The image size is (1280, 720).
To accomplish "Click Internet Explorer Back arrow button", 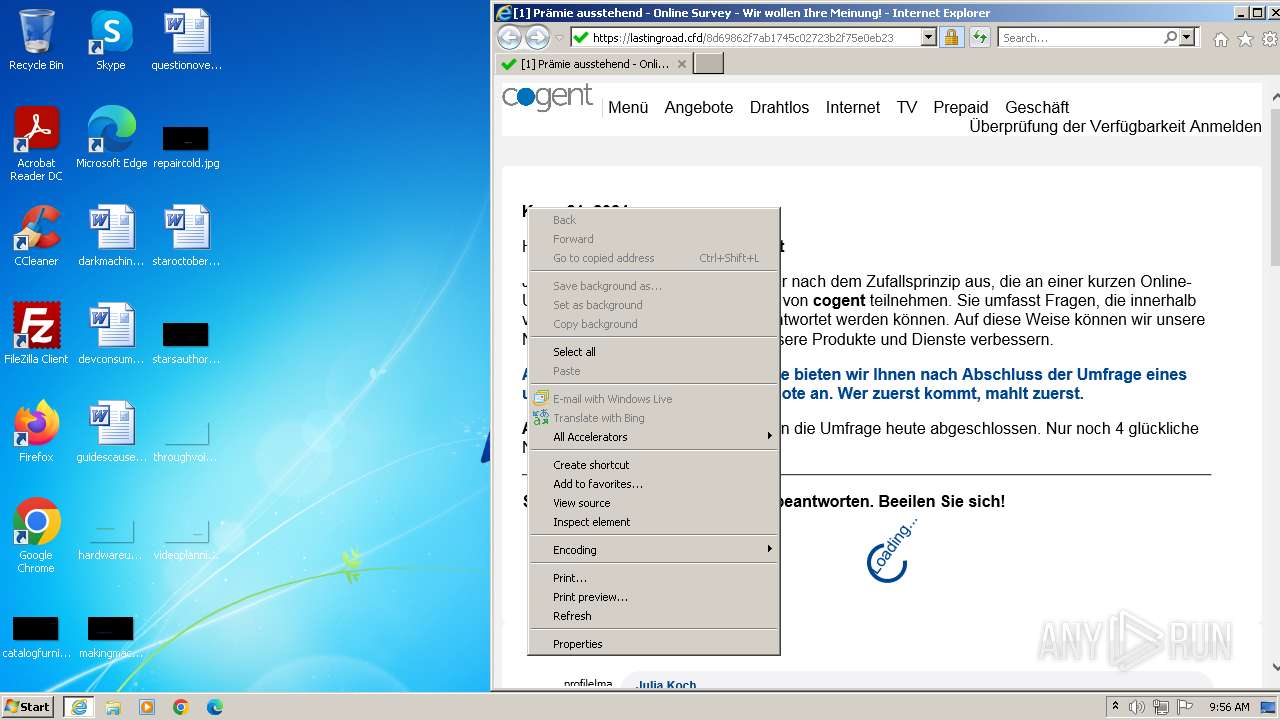I will point(509,38).
